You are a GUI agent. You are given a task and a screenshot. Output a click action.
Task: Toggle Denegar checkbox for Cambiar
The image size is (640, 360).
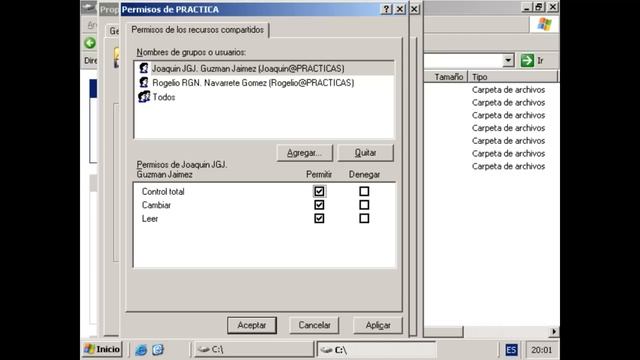[x=364, y=205]
